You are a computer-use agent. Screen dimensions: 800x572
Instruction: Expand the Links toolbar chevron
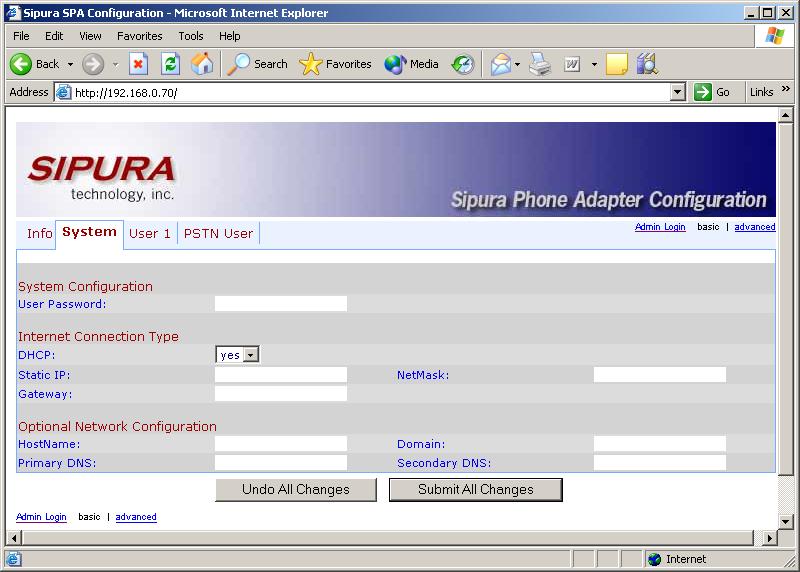pos(786,89)
